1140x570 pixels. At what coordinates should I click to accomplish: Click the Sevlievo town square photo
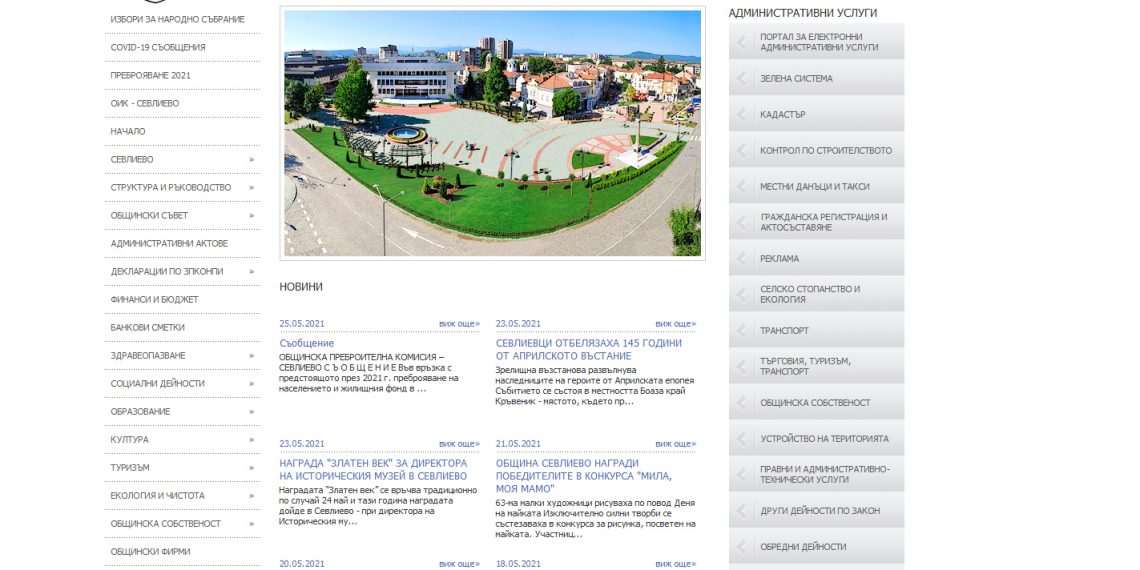[492, 133]
